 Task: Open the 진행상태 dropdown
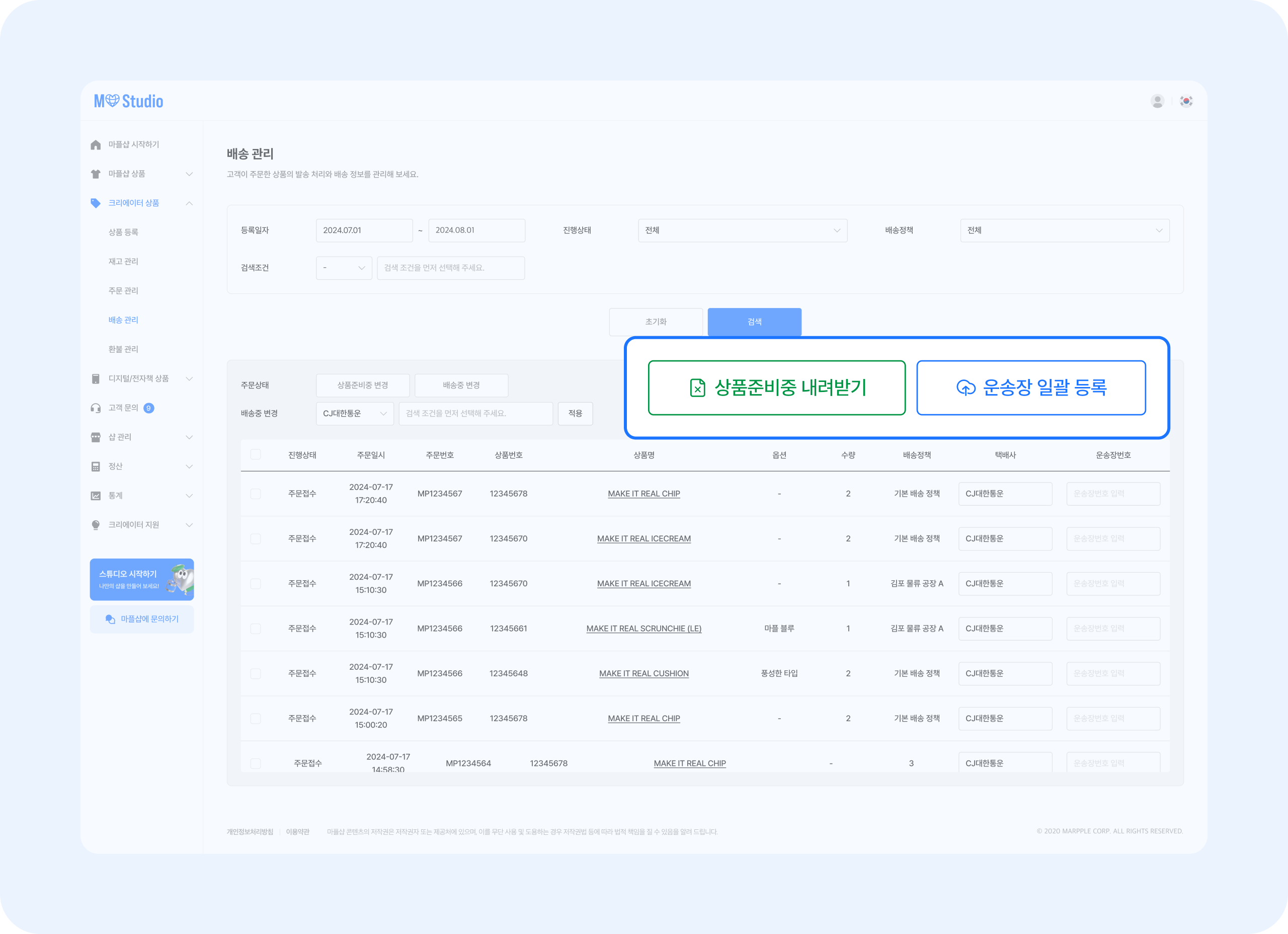tap(742, 230)
